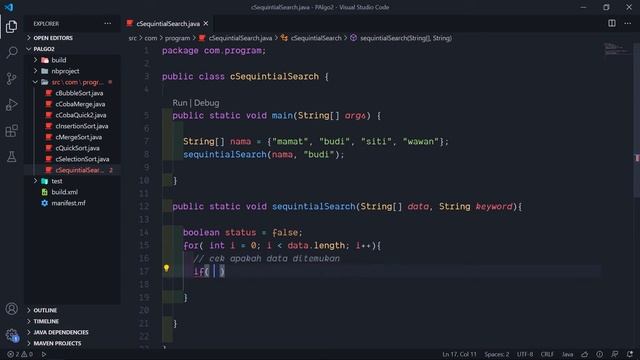Open the Accounts menu icon
Viewport: 640px width, 360px height.
click(x=11, y=309)
